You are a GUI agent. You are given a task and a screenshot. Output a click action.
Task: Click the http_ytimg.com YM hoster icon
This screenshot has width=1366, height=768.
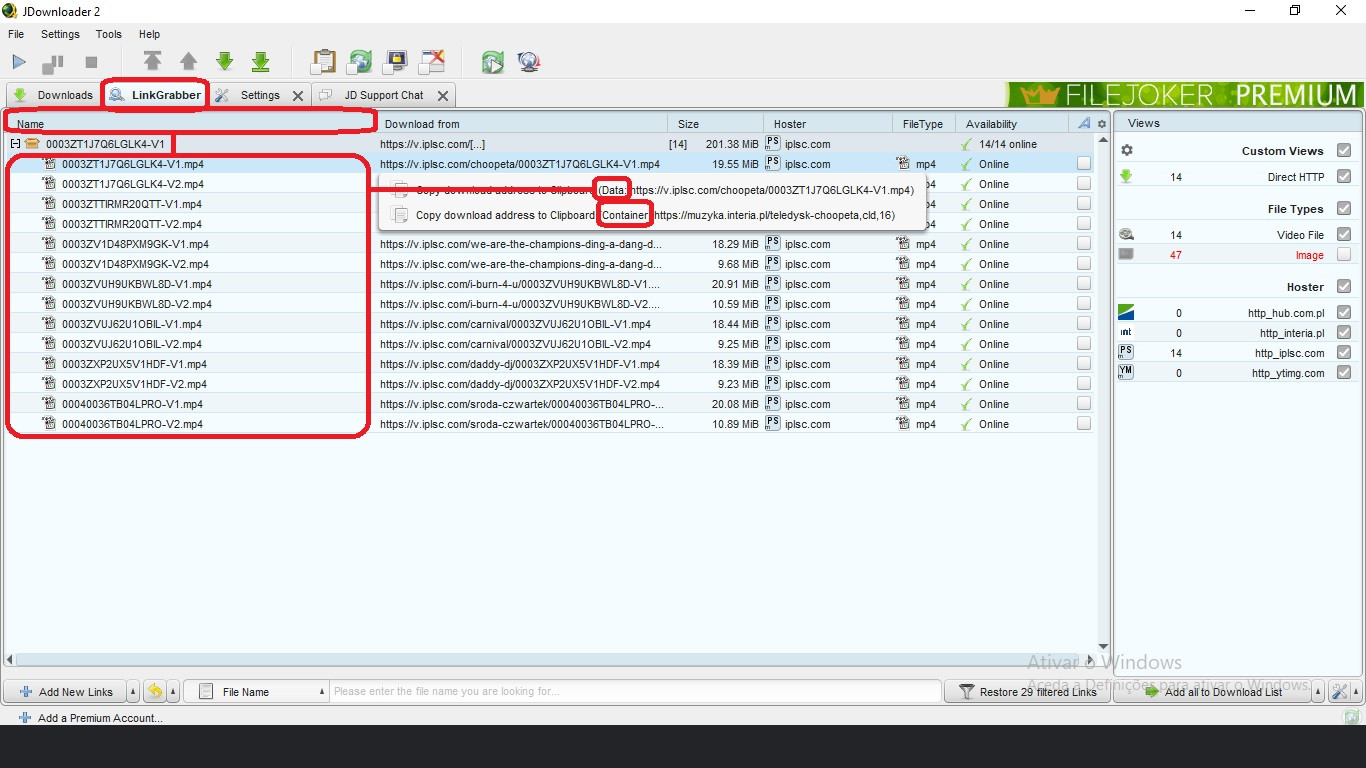[x=1126, y=372]
